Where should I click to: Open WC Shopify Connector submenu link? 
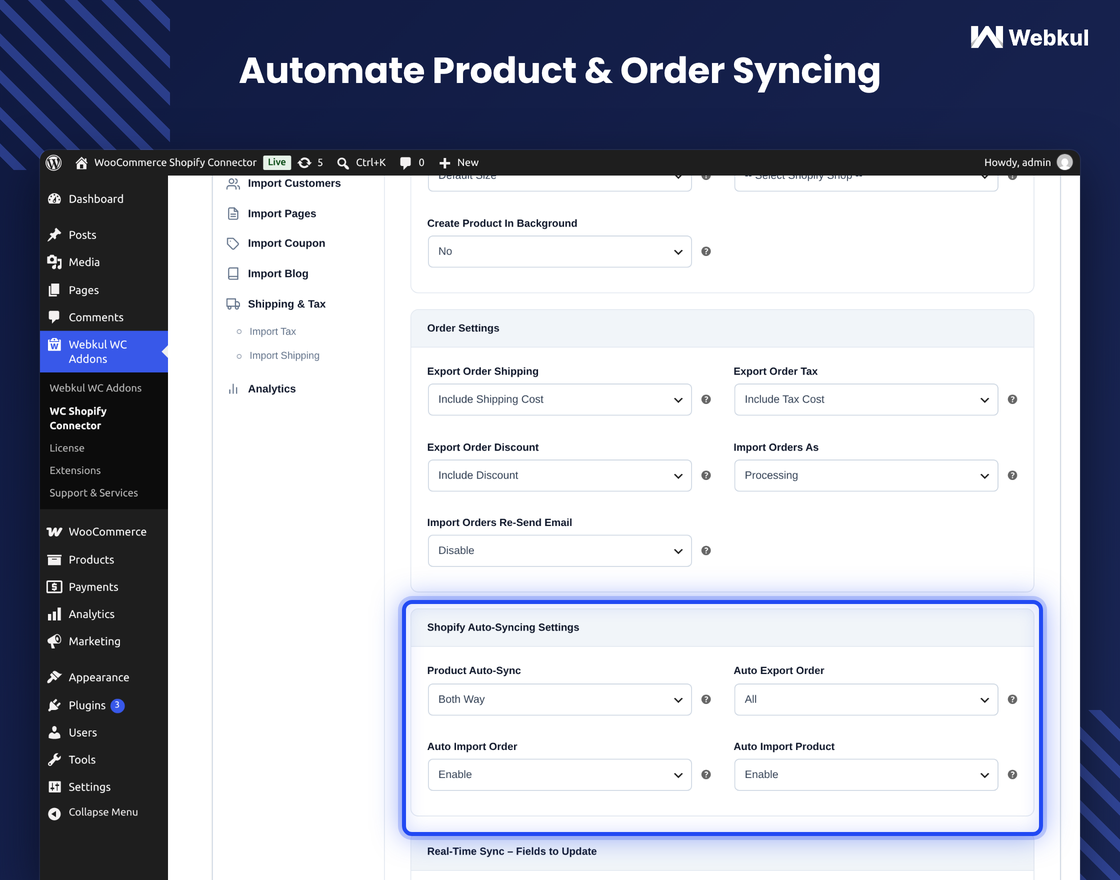point(78,418)
